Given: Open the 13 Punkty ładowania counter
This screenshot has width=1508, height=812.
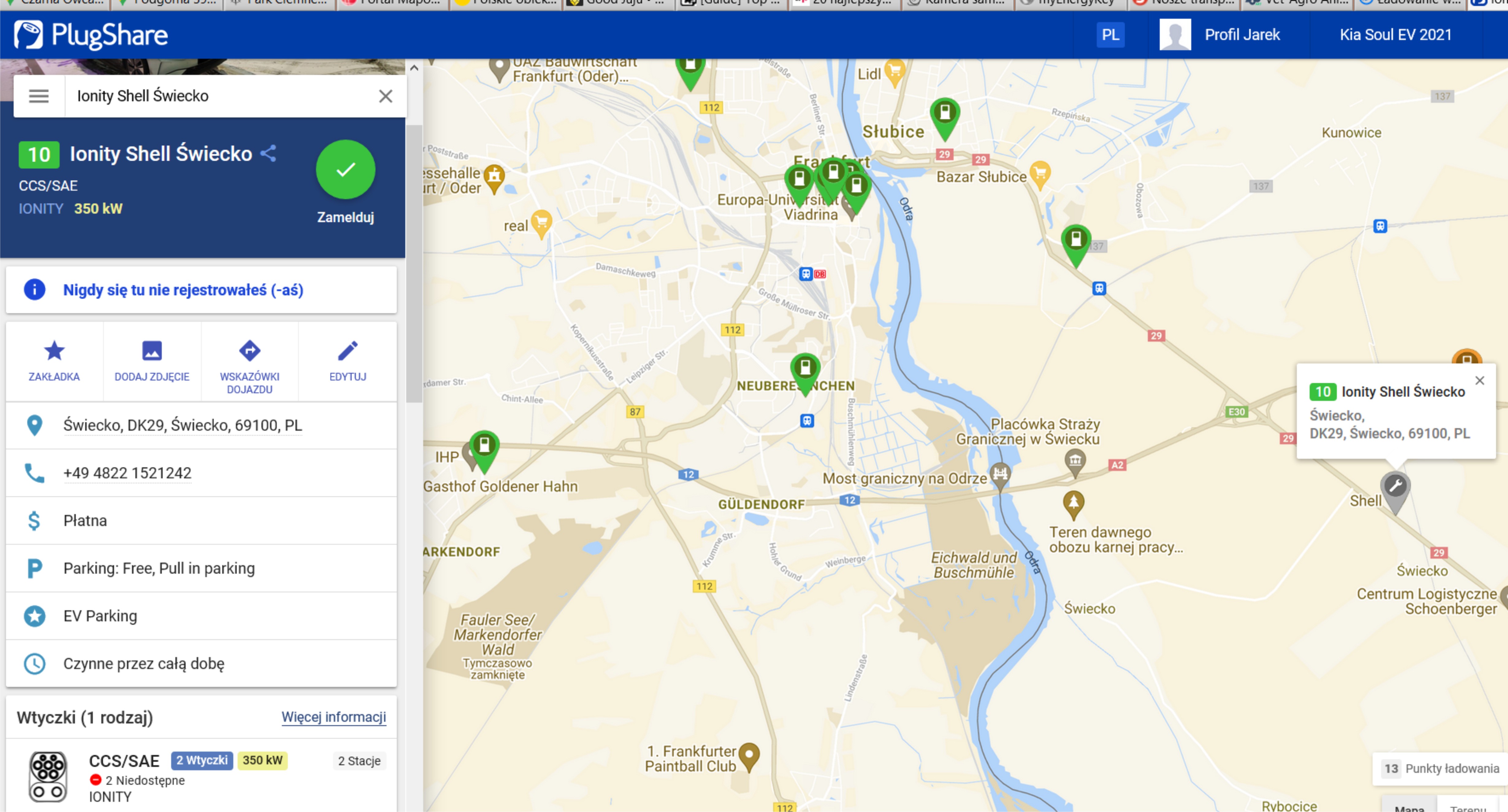Looking at the screenshot, I should 1441,769.
